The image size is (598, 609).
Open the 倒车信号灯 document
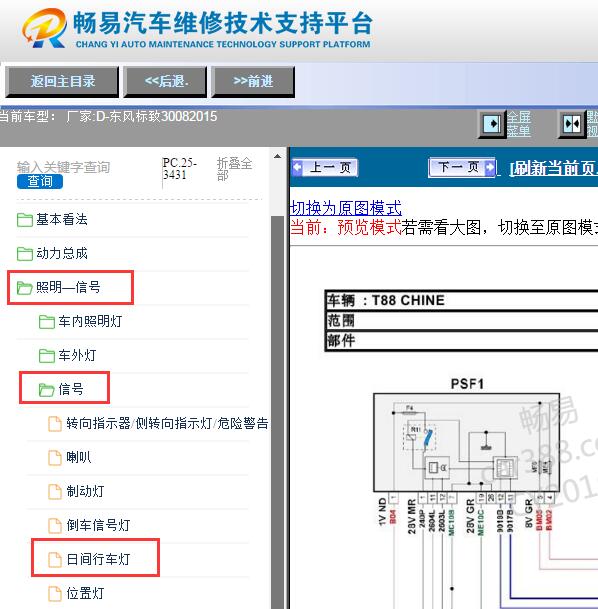pyautogui.click(x=98, y=525)
